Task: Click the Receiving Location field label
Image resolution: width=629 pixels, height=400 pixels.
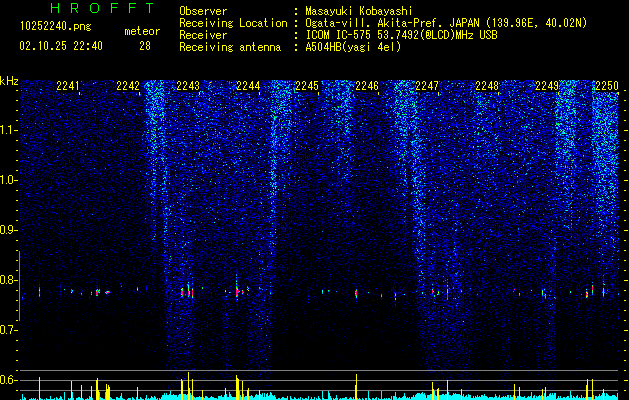Action: 233,23
